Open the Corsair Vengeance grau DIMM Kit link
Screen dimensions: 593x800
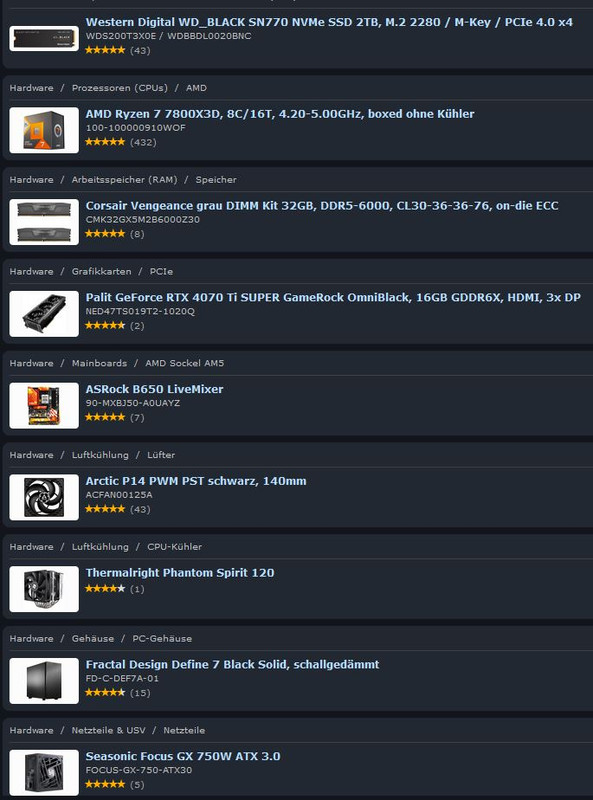pos(322,206)
